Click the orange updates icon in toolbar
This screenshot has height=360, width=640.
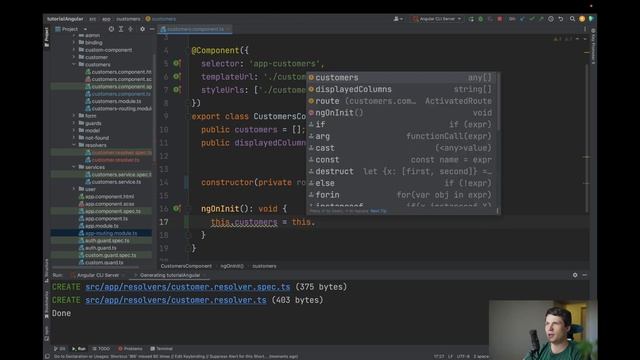pos(582,19)
